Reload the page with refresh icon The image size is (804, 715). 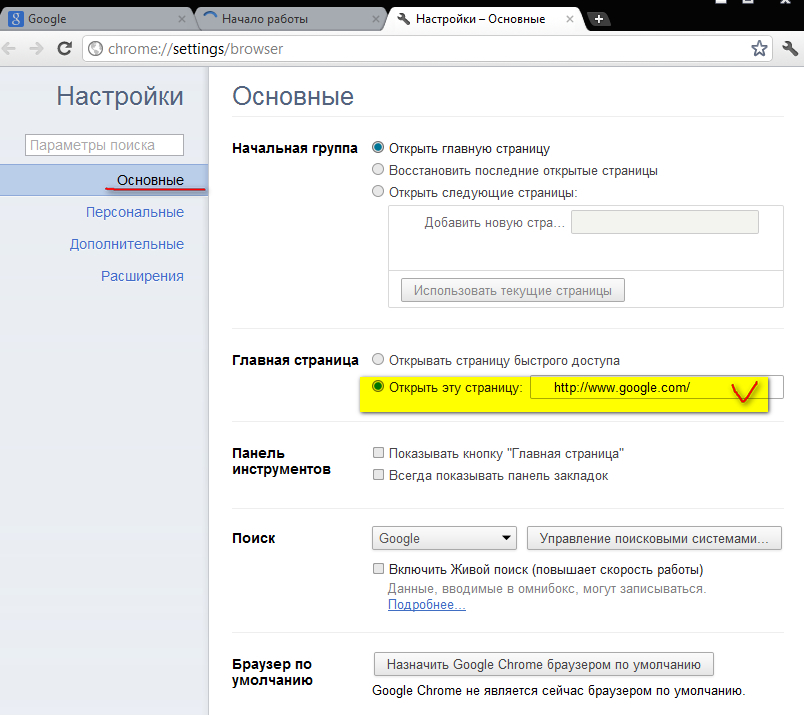[64, 49]
